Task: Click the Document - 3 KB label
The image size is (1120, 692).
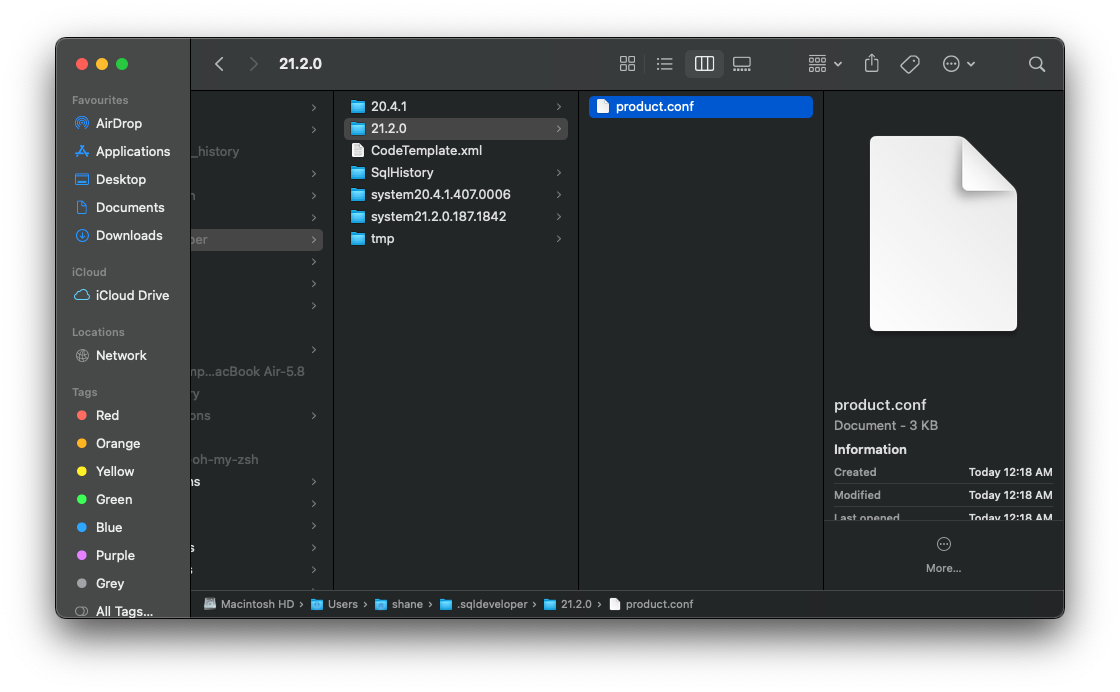Action: (x=886, y=426)
